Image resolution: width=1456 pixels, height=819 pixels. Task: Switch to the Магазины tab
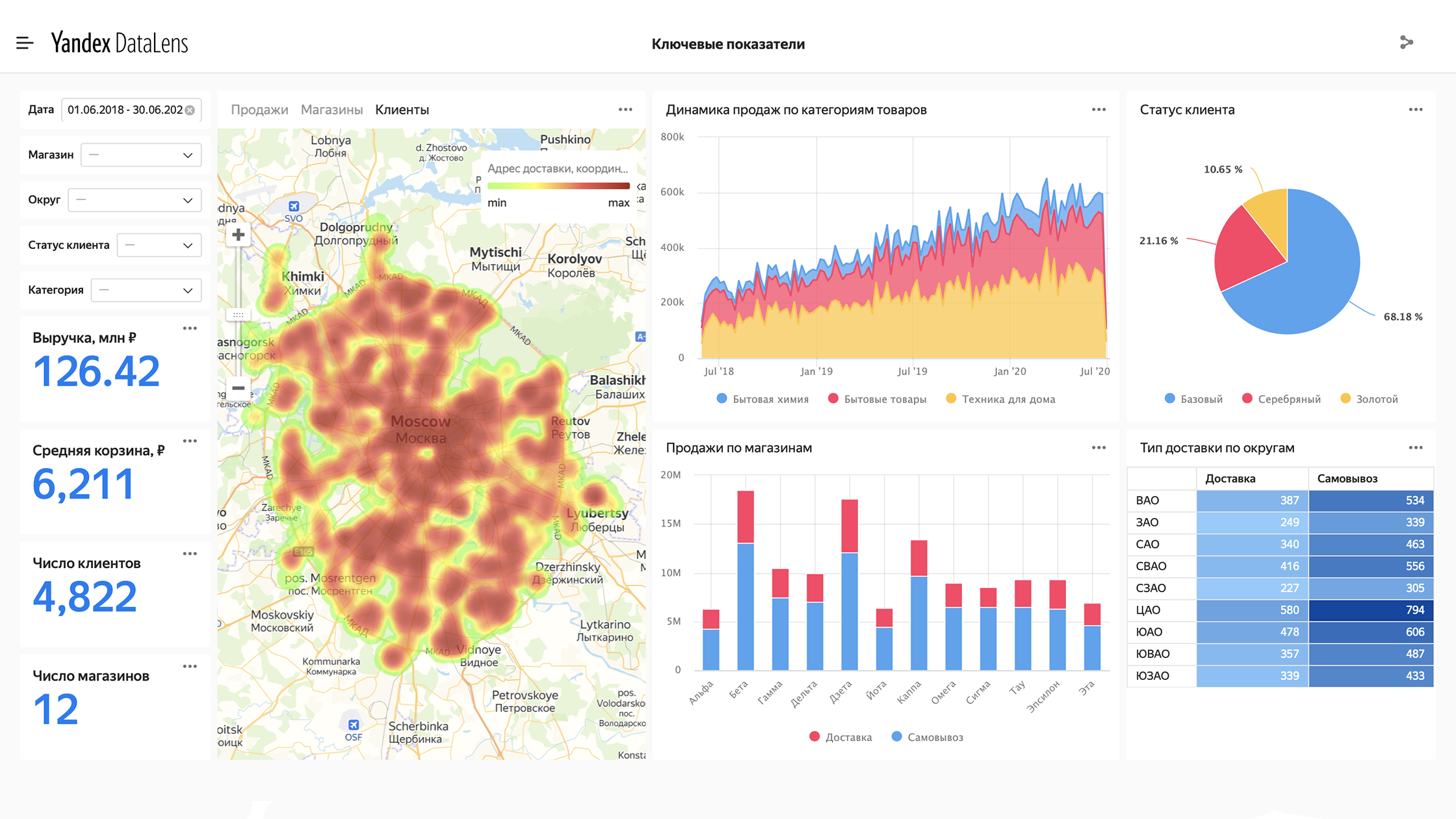331,110
